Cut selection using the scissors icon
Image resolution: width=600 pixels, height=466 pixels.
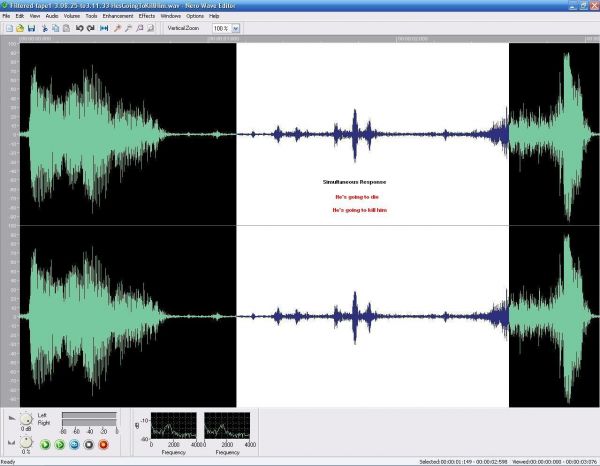point(45,28)
